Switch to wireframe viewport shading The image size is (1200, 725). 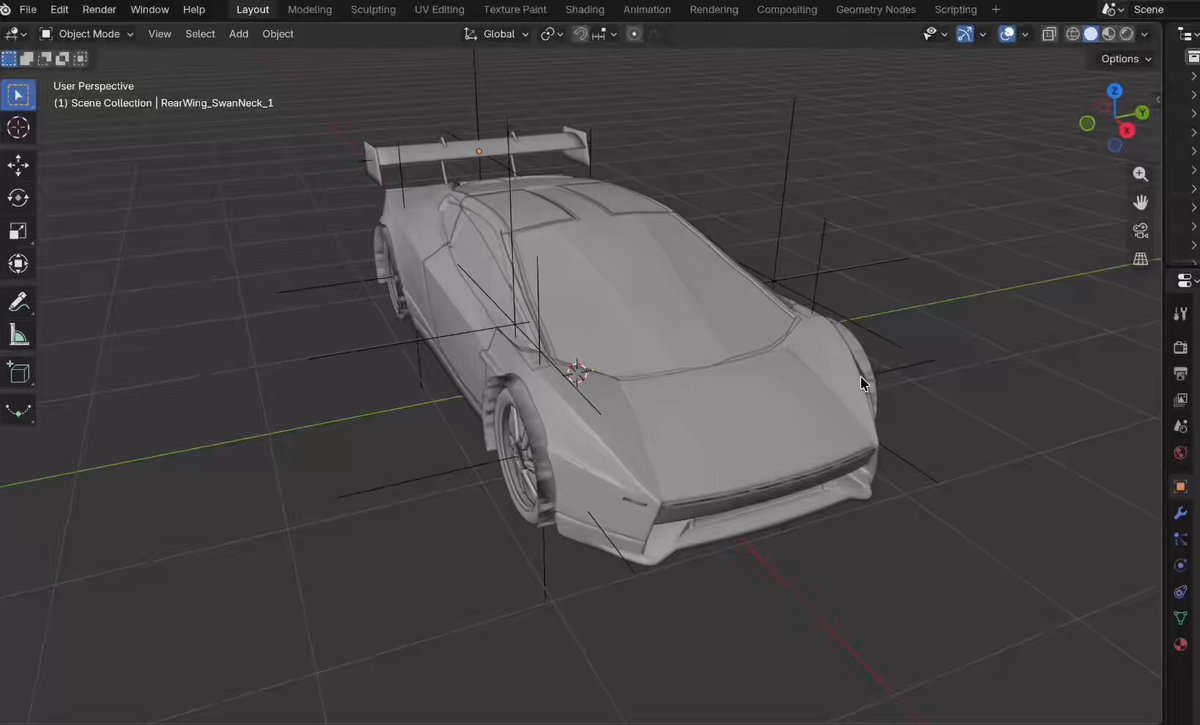(1073, 34)
